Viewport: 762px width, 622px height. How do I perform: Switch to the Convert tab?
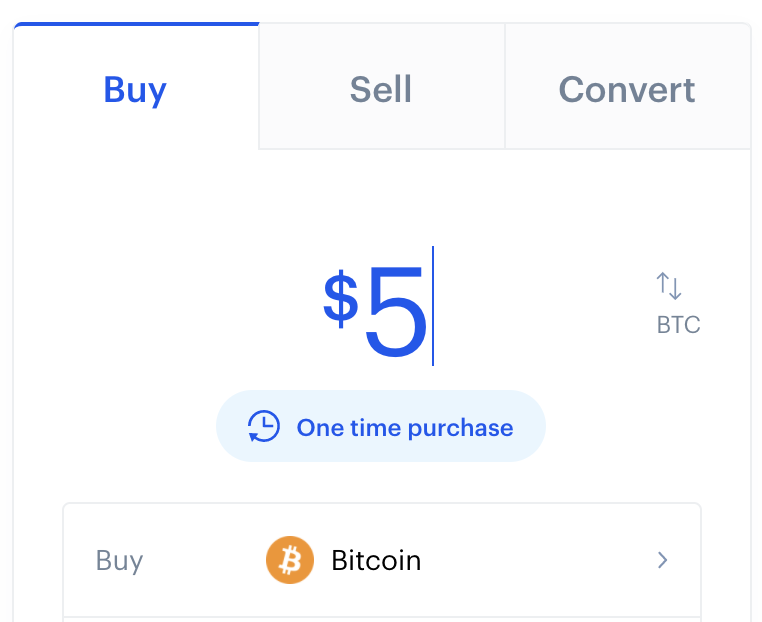[x=627, y=86]
